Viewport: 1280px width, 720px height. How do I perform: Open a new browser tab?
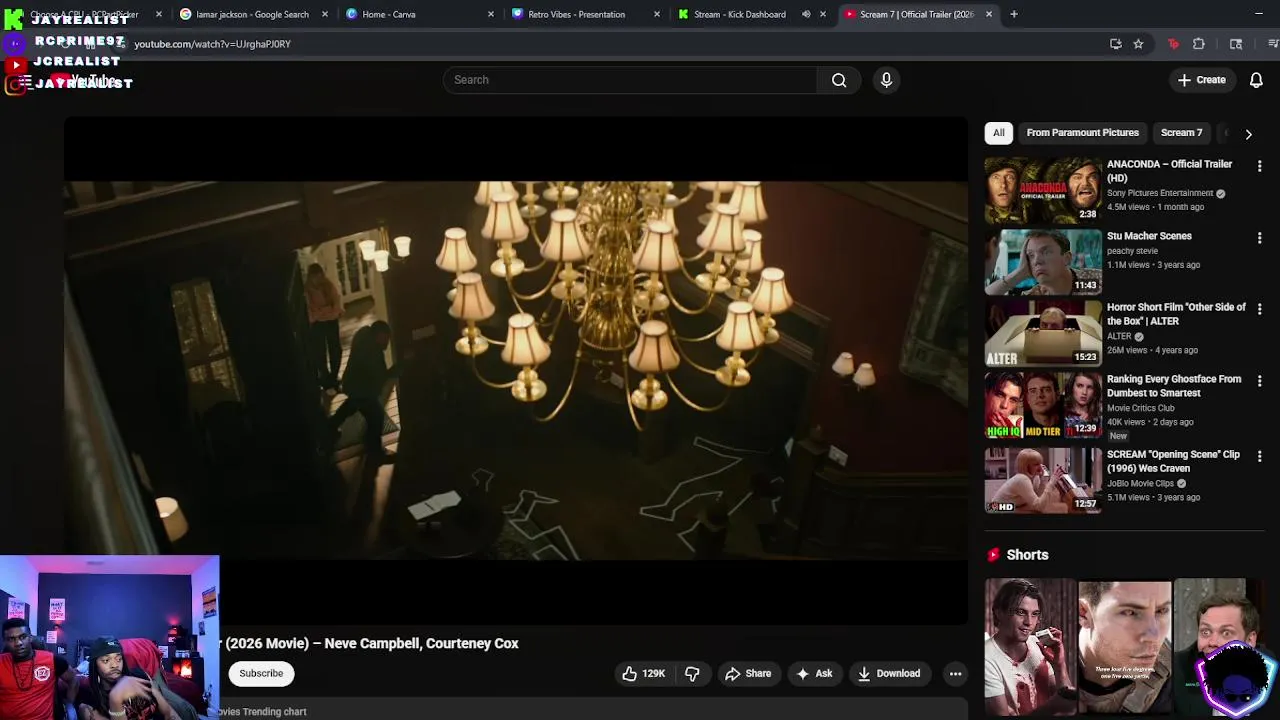point(1014,14)
